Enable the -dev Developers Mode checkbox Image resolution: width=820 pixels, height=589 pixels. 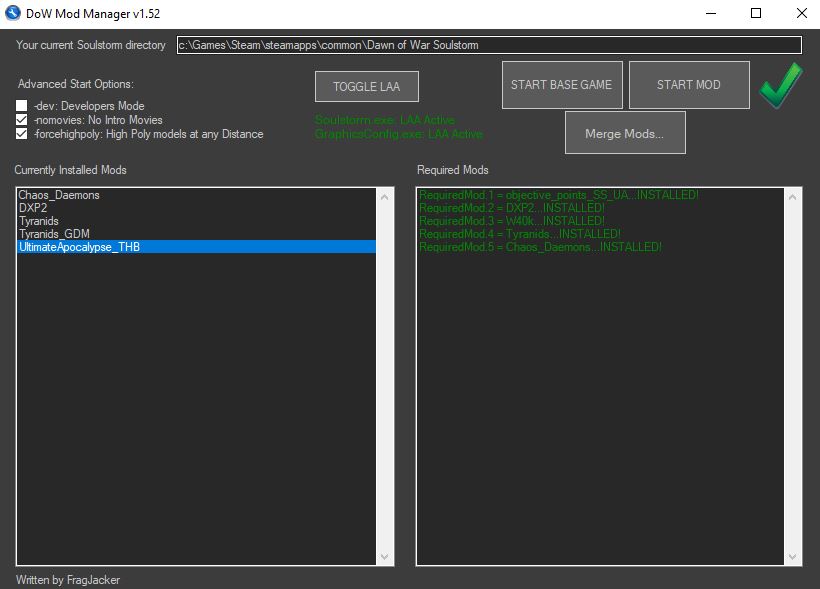(22, 106)
